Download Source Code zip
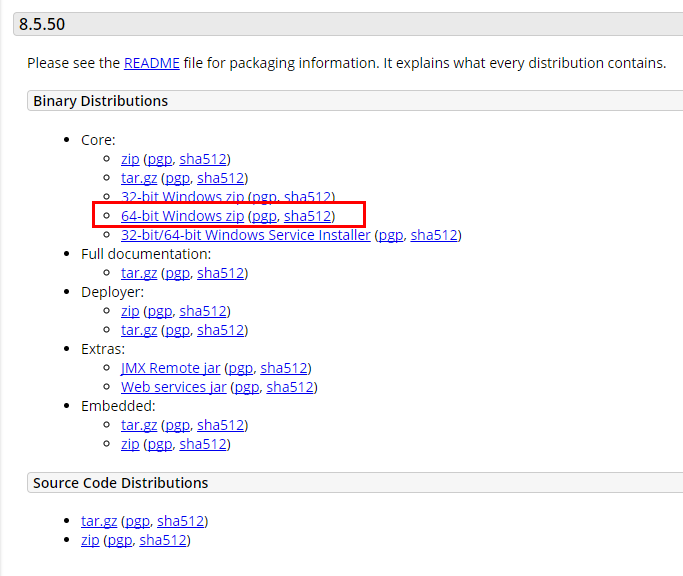This screenshot has height=576, width=683. 90,540
